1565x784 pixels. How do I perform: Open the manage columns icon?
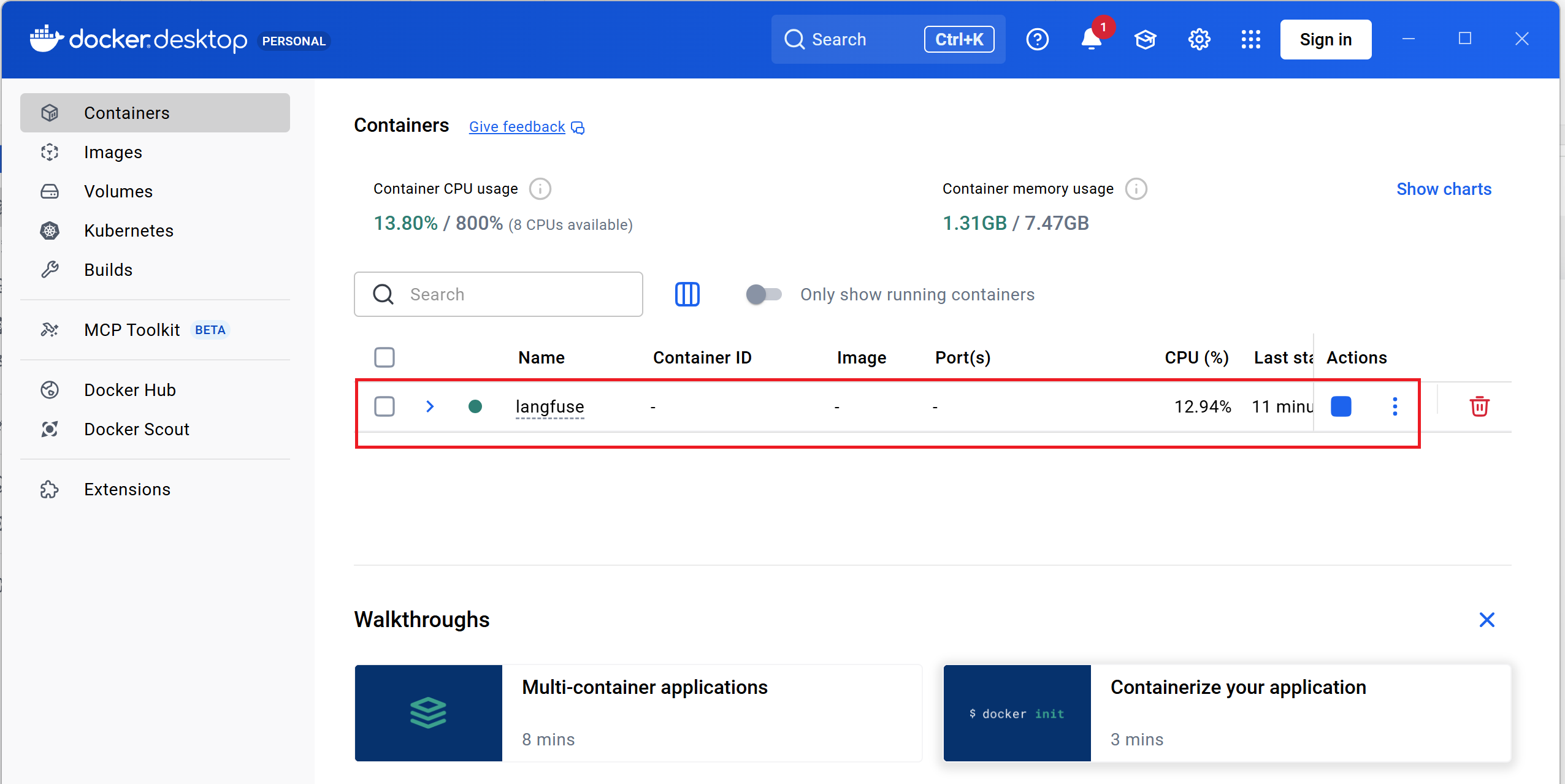(x=687, y=294)
